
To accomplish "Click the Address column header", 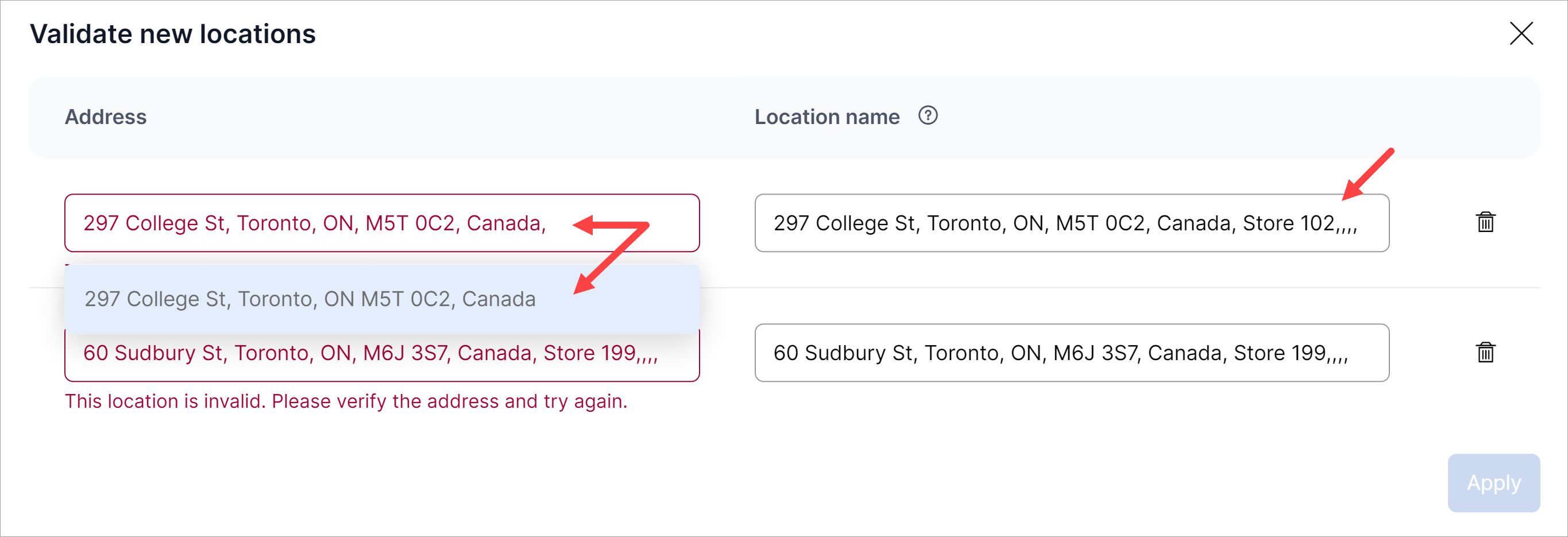I will pyautogui.click(x=106, y=117).
